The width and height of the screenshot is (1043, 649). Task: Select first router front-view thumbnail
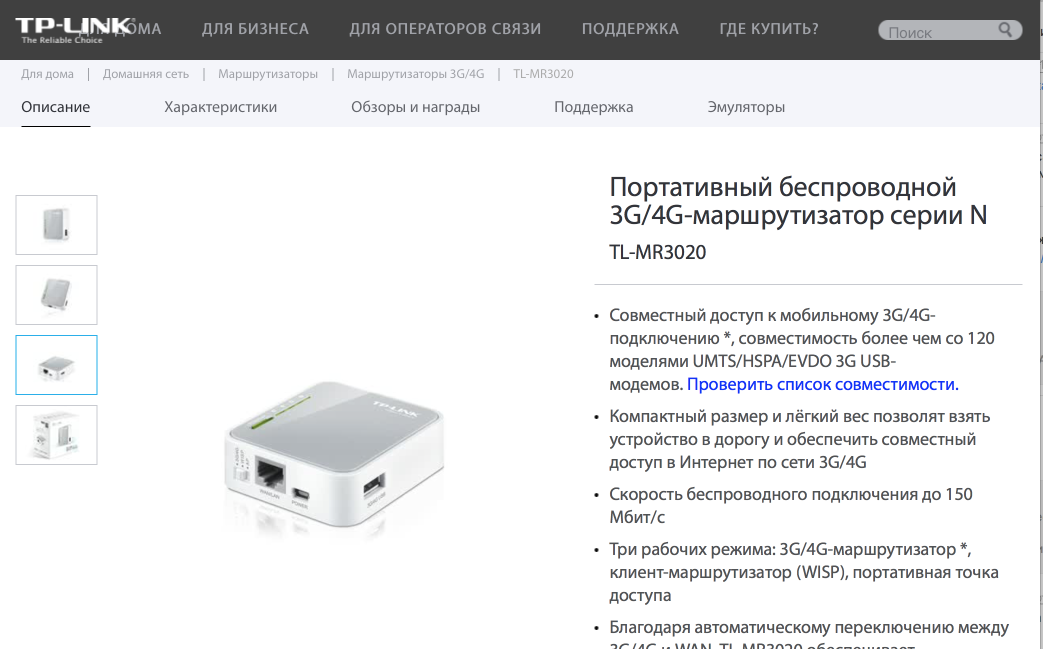(57, 225)
